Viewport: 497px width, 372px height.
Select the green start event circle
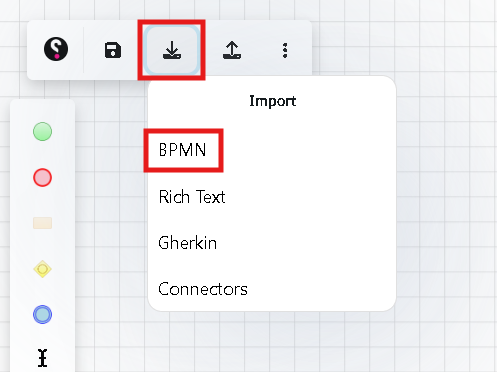coord(42,132)
